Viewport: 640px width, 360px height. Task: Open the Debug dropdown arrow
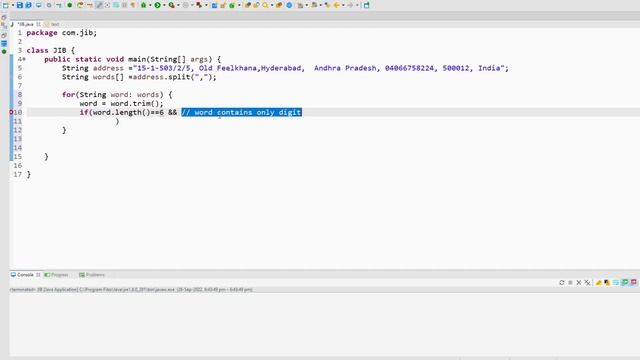pyautogui.click(x=150, y=5)
